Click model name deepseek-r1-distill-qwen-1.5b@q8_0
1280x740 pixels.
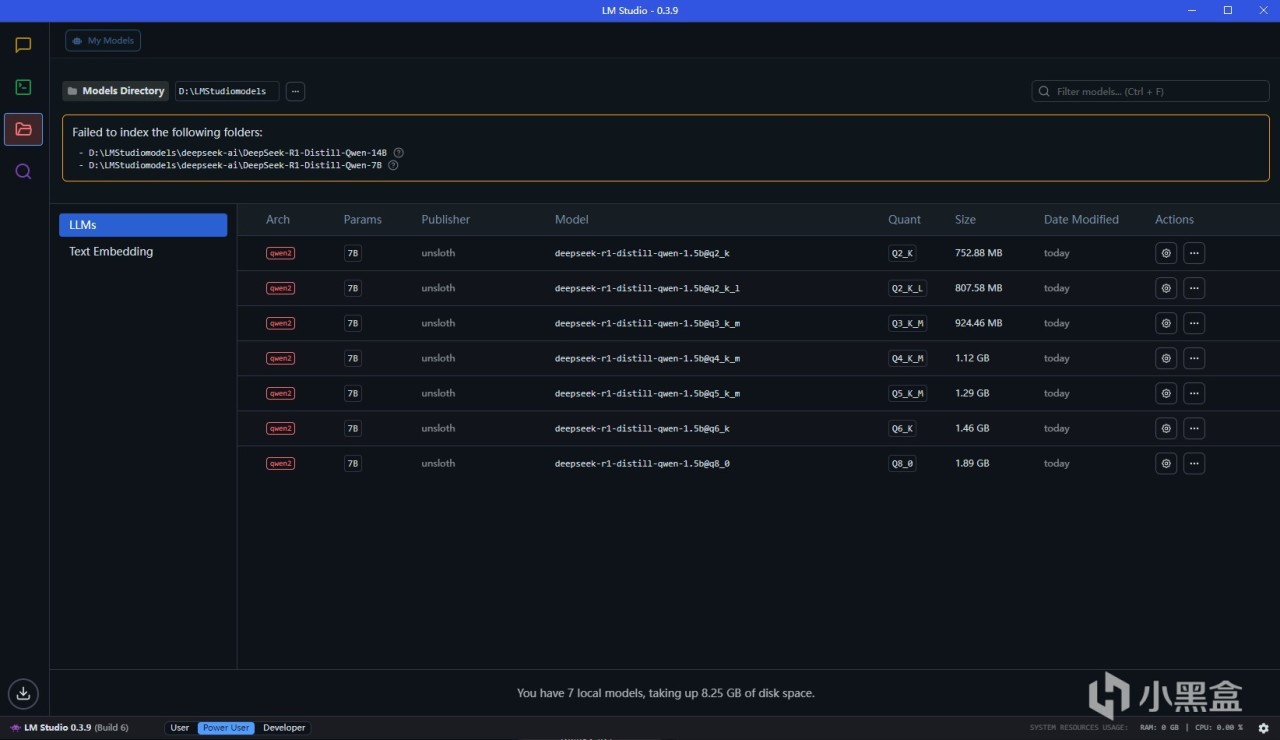pos(642,463)
